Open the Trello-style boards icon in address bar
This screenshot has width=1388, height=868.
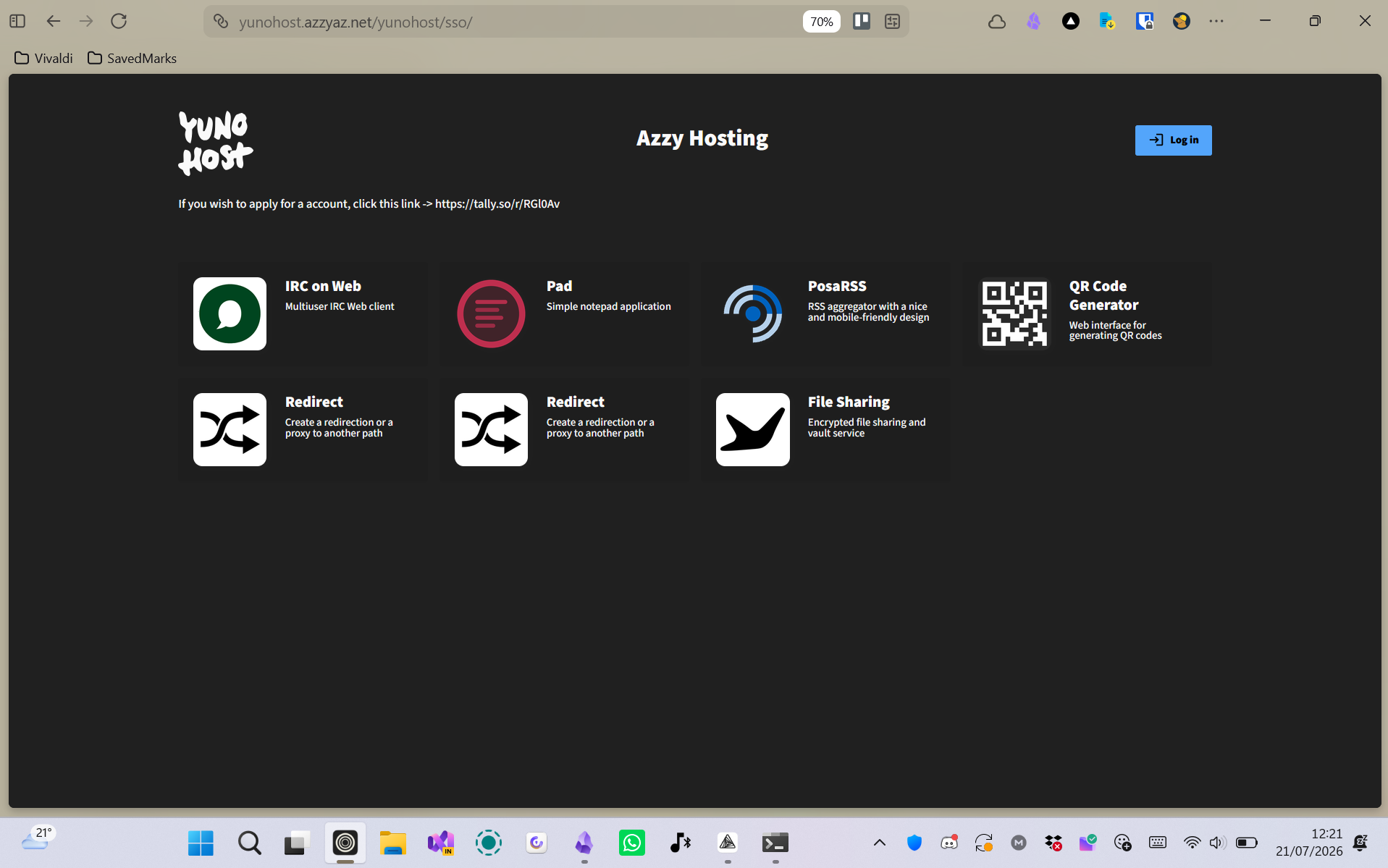point(862,21)
